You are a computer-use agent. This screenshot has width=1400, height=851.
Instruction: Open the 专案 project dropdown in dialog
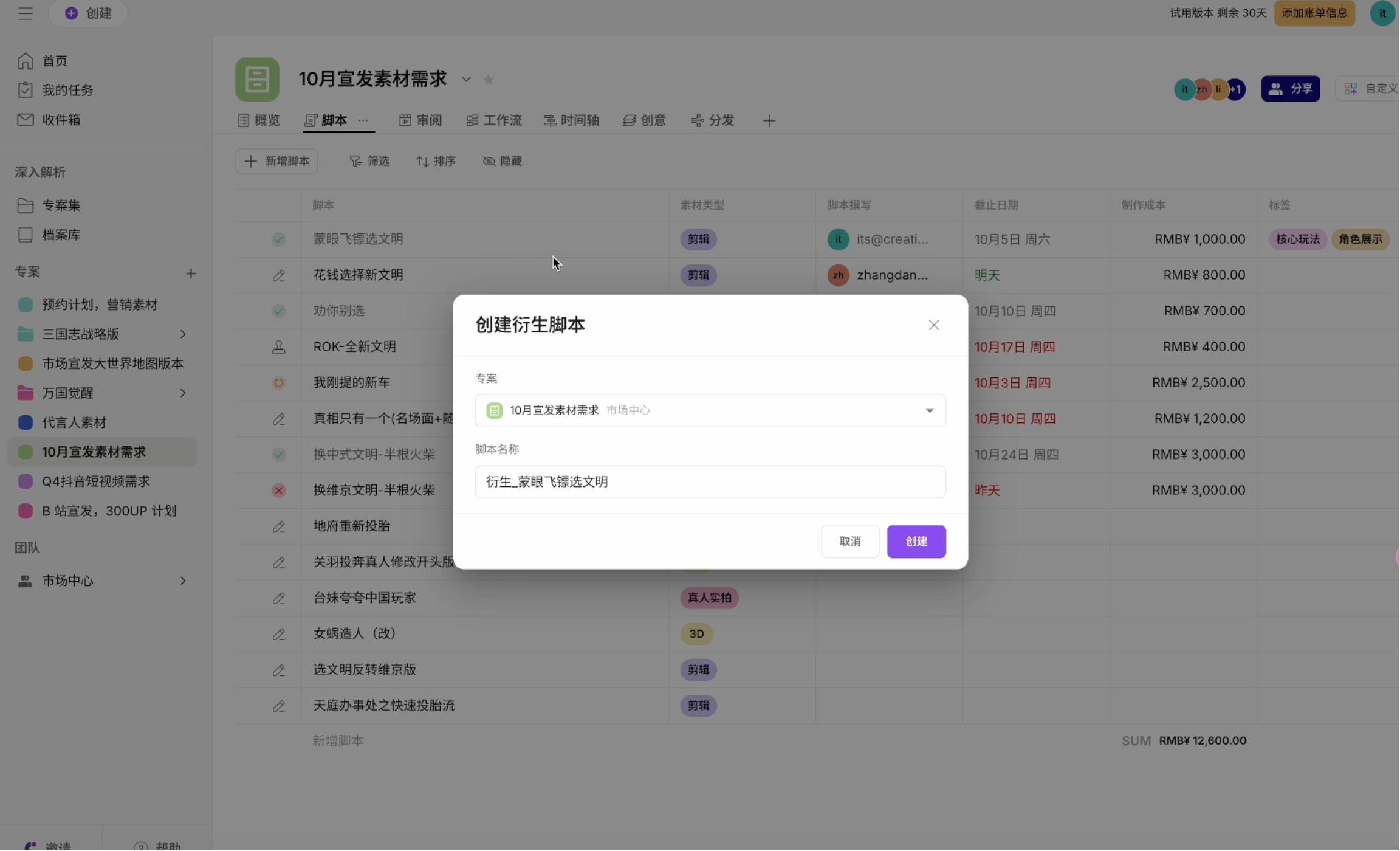710,411
